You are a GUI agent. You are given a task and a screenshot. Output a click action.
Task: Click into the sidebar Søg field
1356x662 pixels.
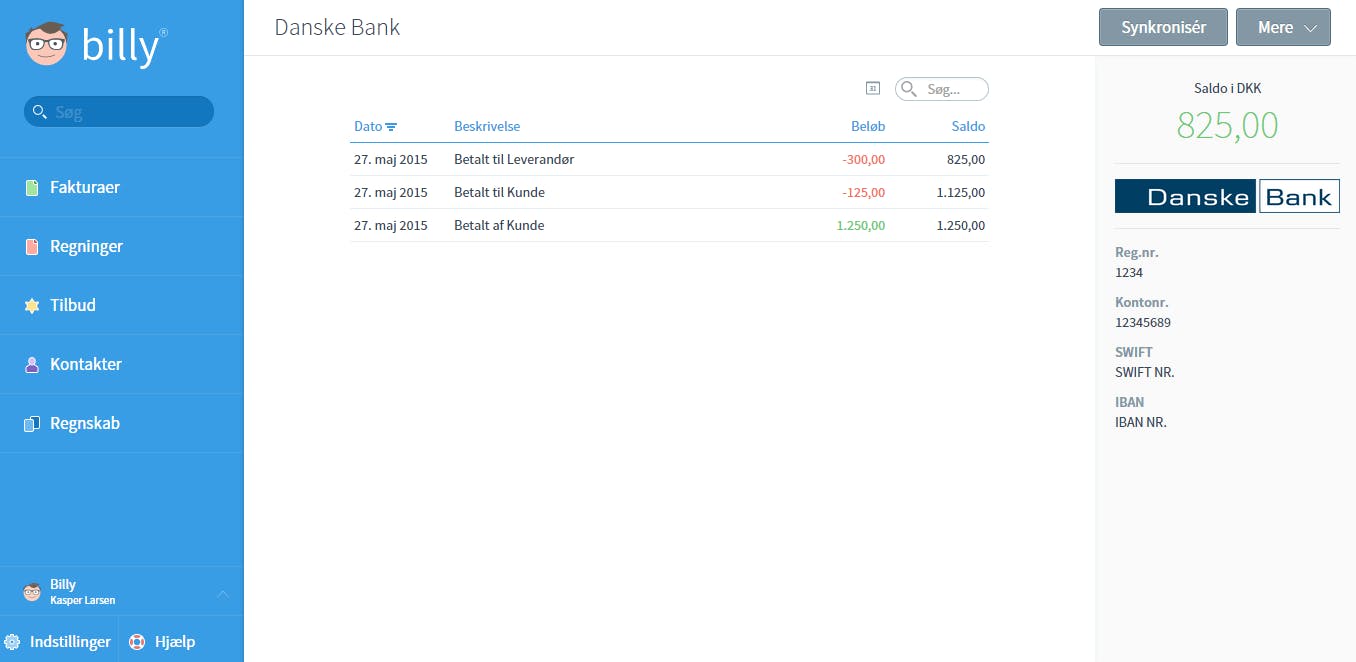[x=119, y=111]
